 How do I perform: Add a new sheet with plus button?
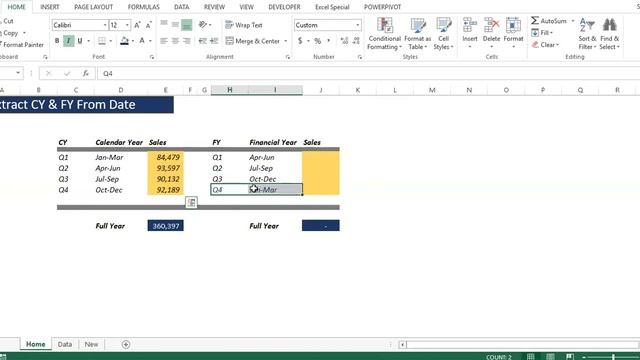pyautogui.click(x=126, y=344)
